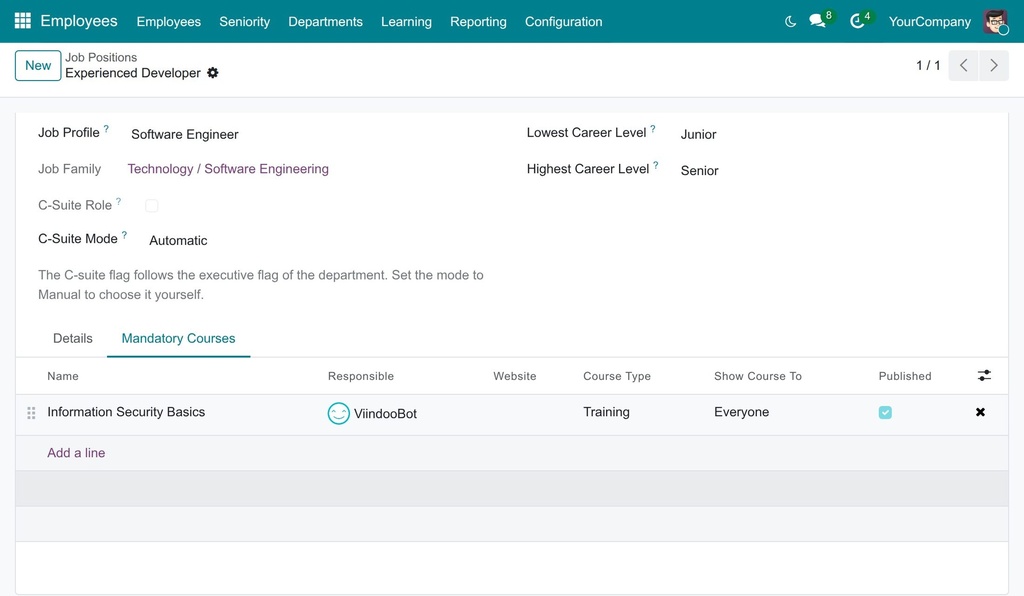The width and height of the screenshot is (1024, 596).
Task: Show help for C-Suite Role field
Action: point(118,202)
